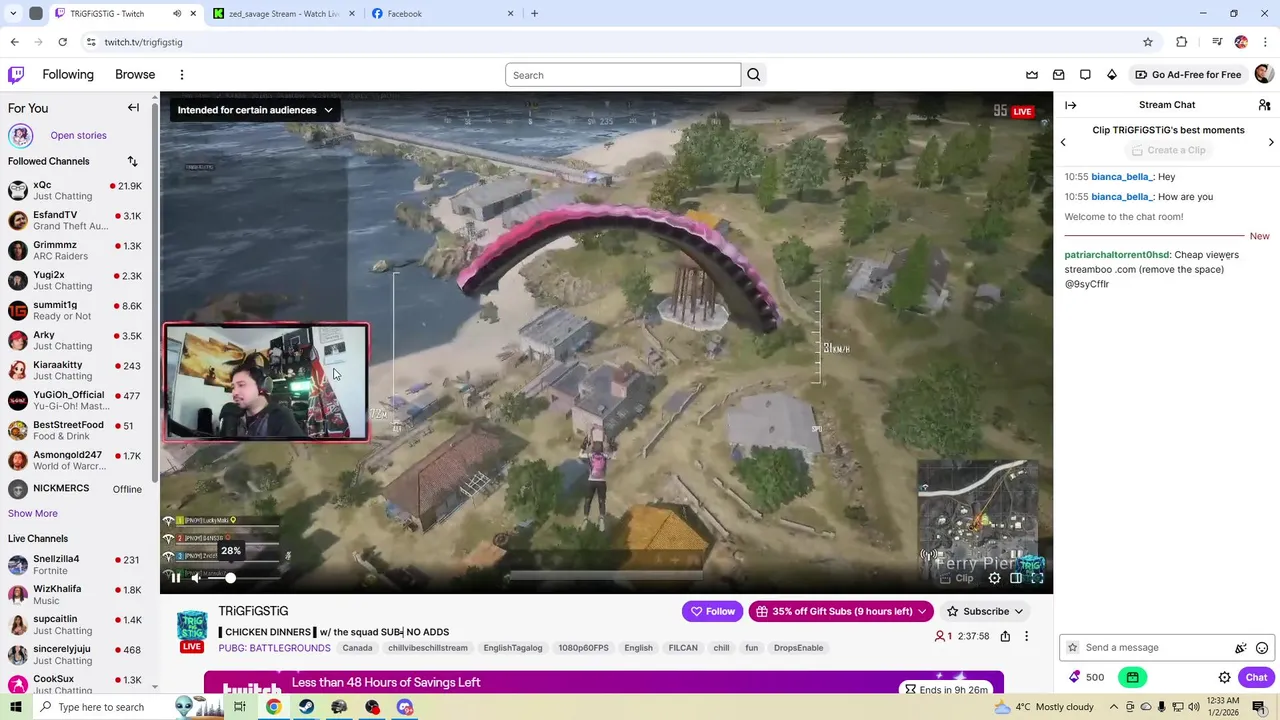Click the chillvibeschillstream tag

pos(428,648)
